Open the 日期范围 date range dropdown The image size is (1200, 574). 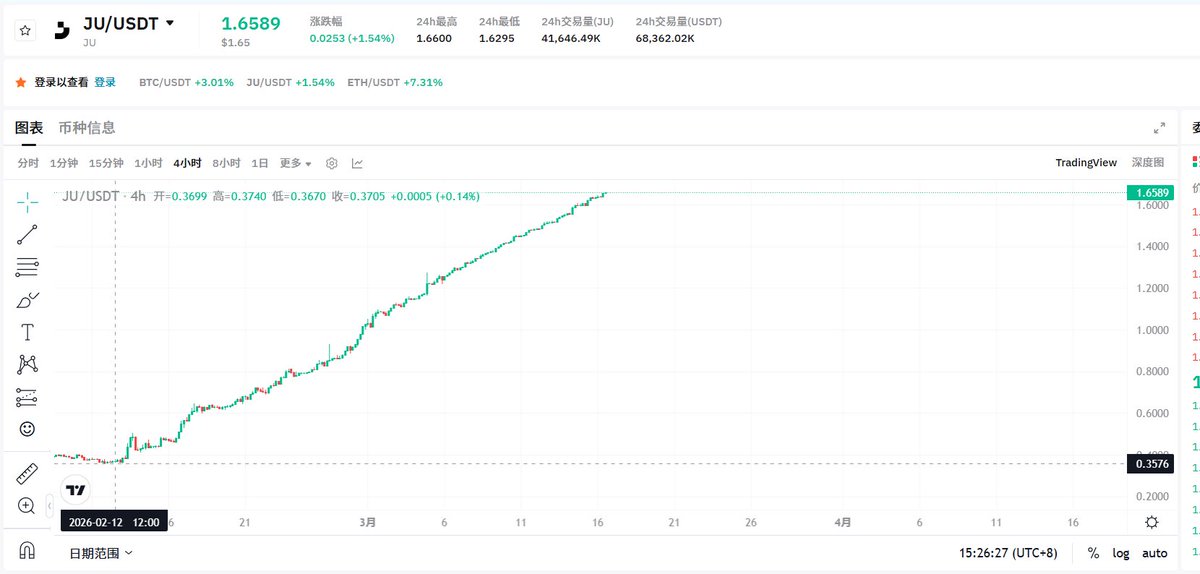[100, 552]
